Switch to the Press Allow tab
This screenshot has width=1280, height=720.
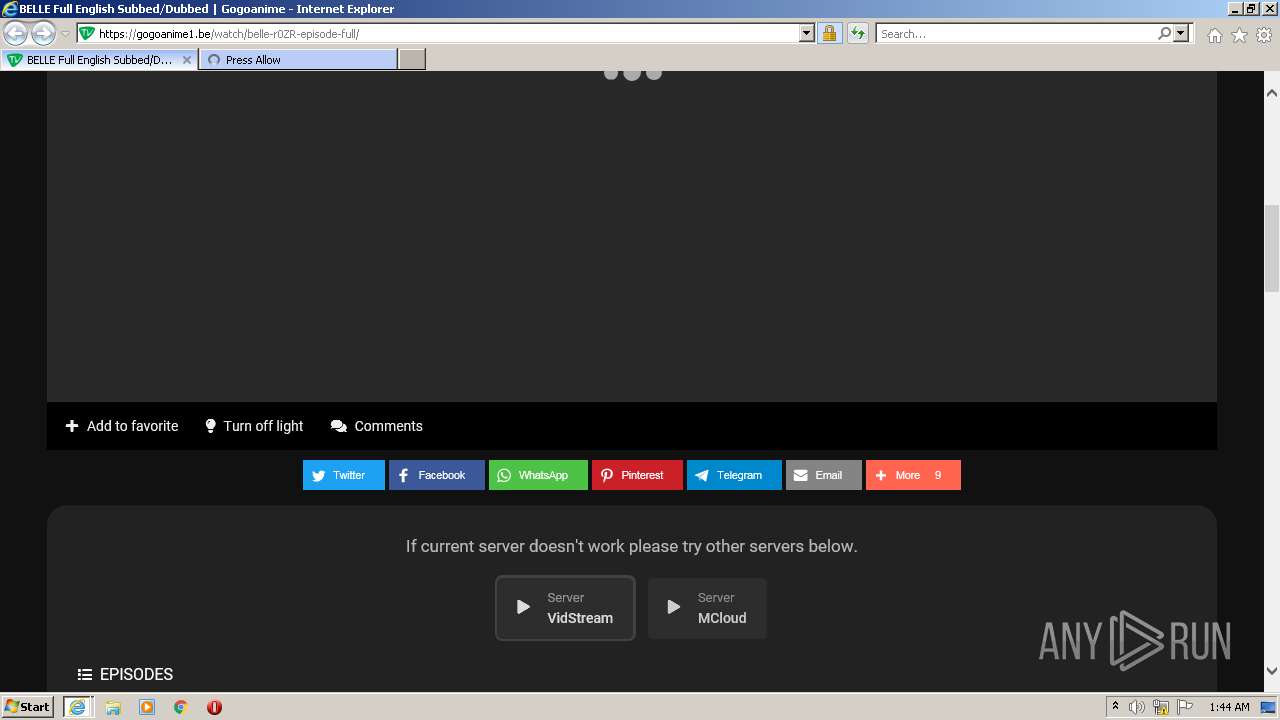pos(297,60)
